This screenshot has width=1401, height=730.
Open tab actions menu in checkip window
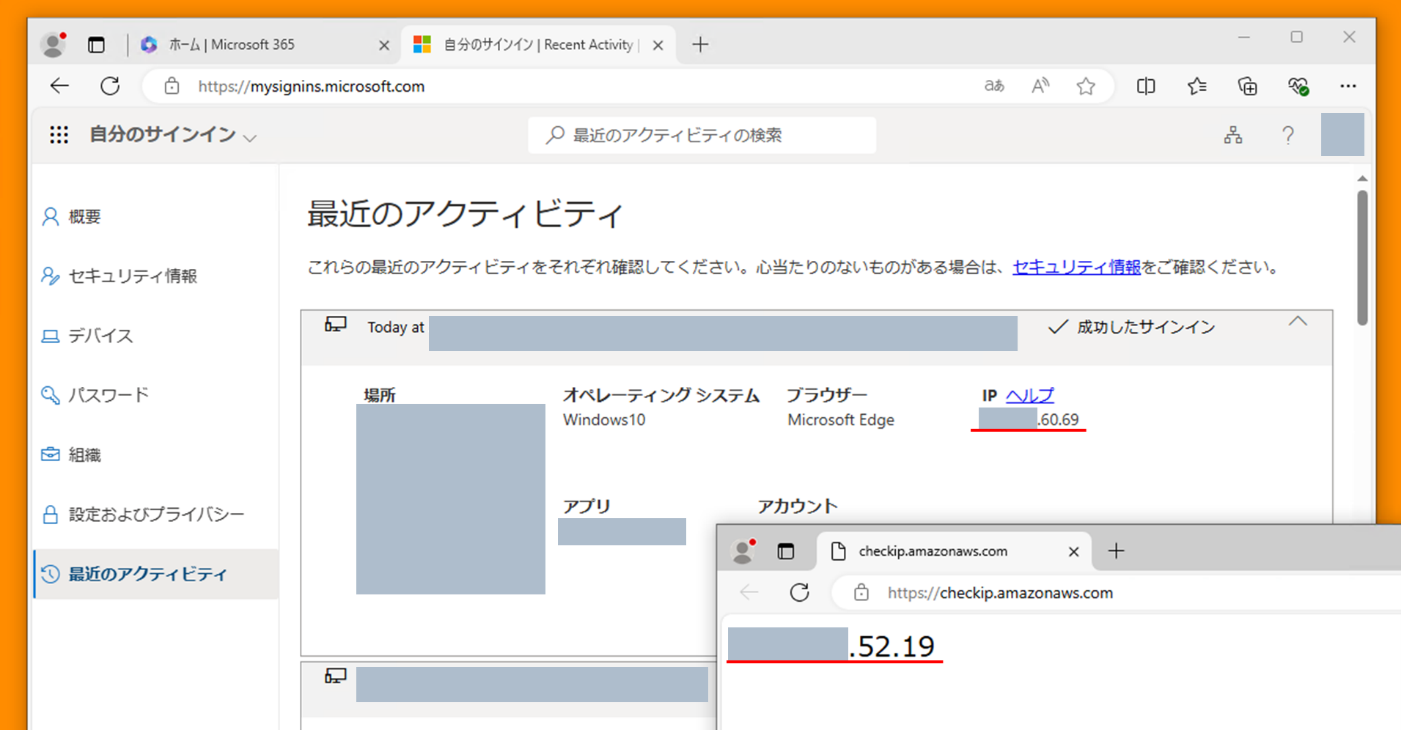pyautogui.click(x=786, y=551)
